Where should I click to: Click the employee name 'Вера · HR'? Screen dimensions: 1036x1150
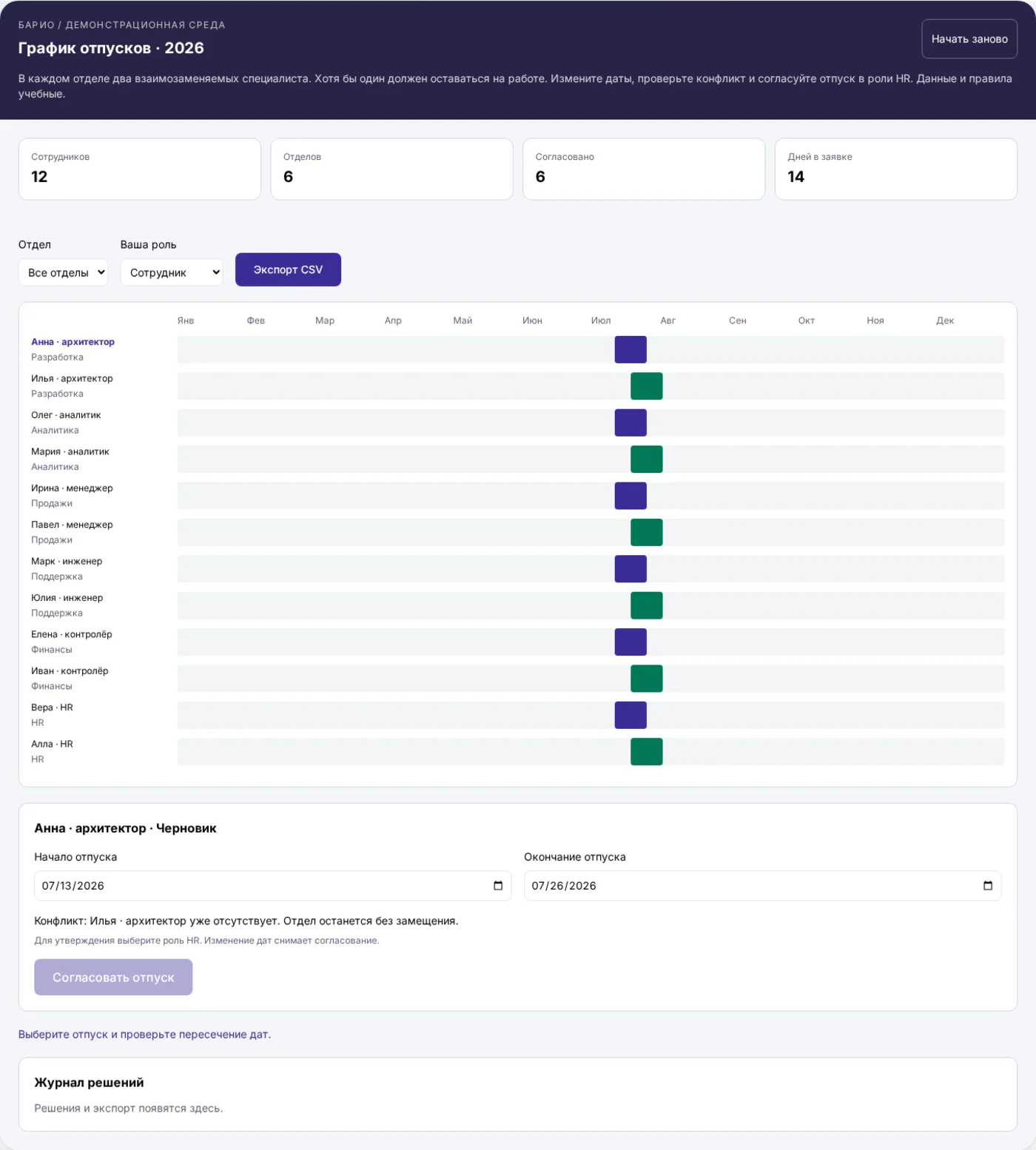point(52,707)
